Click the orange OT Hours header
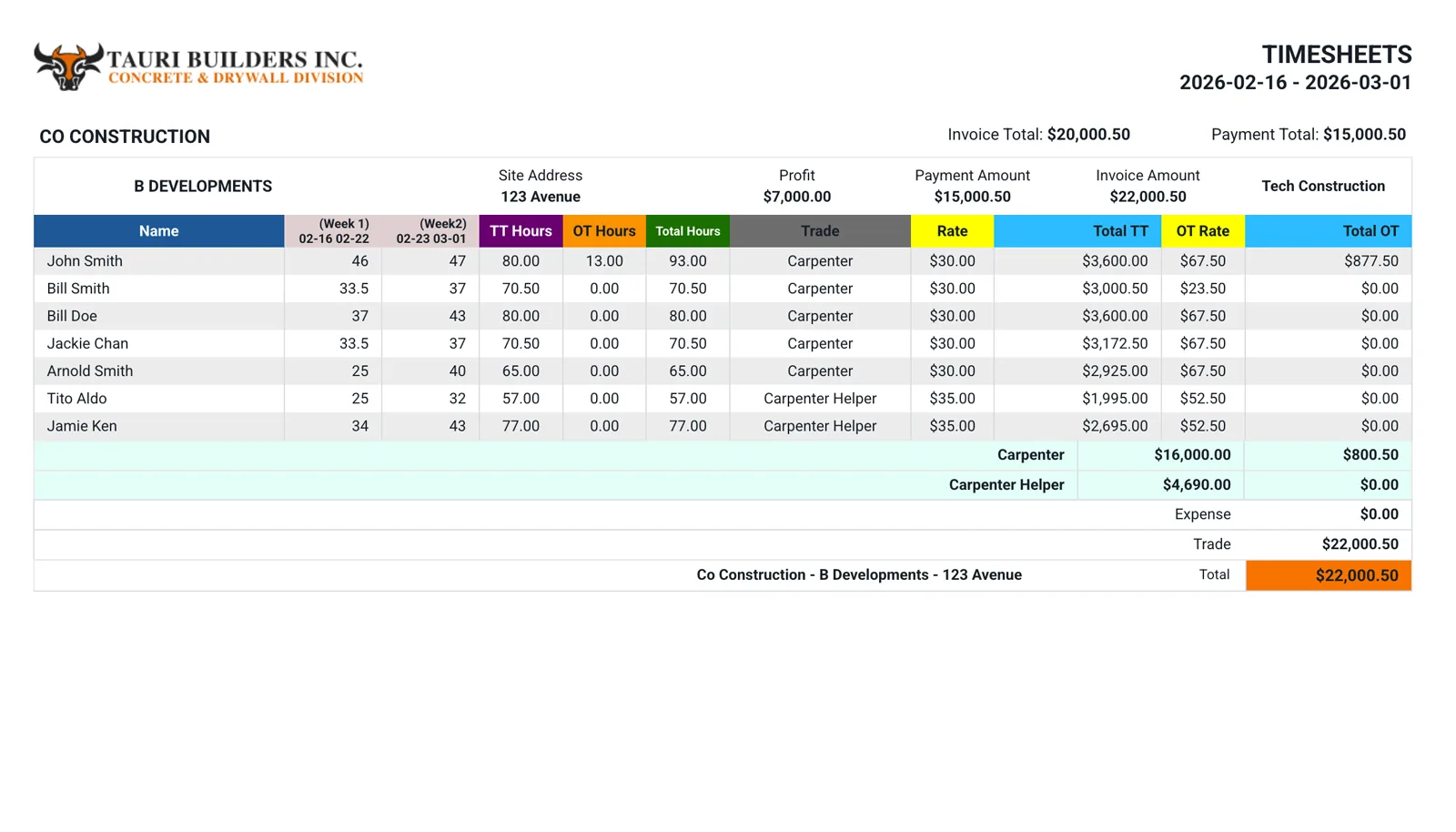 (x=603, y=231)
